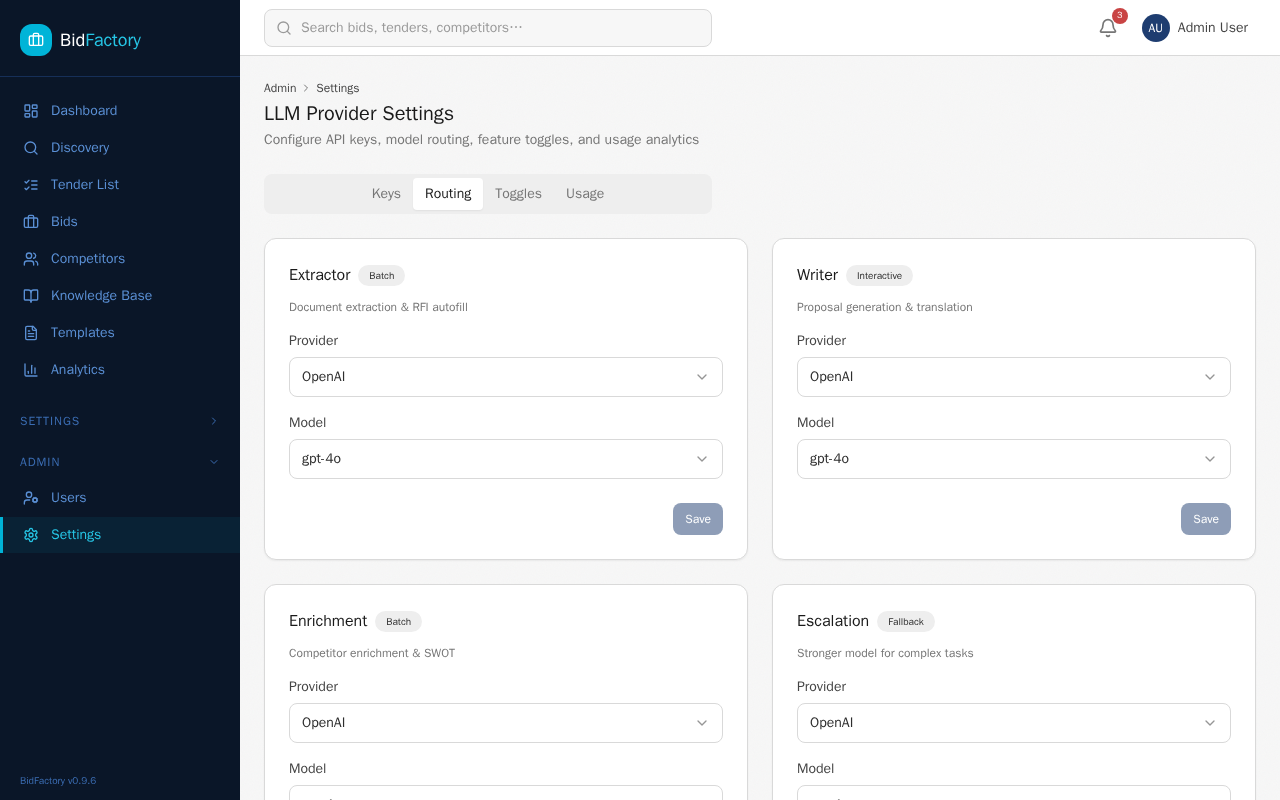Image resolution: width=1280 pixels, height=800 pixels.
Task: Click the Writer Interactive badge
Action: (879, 276)
